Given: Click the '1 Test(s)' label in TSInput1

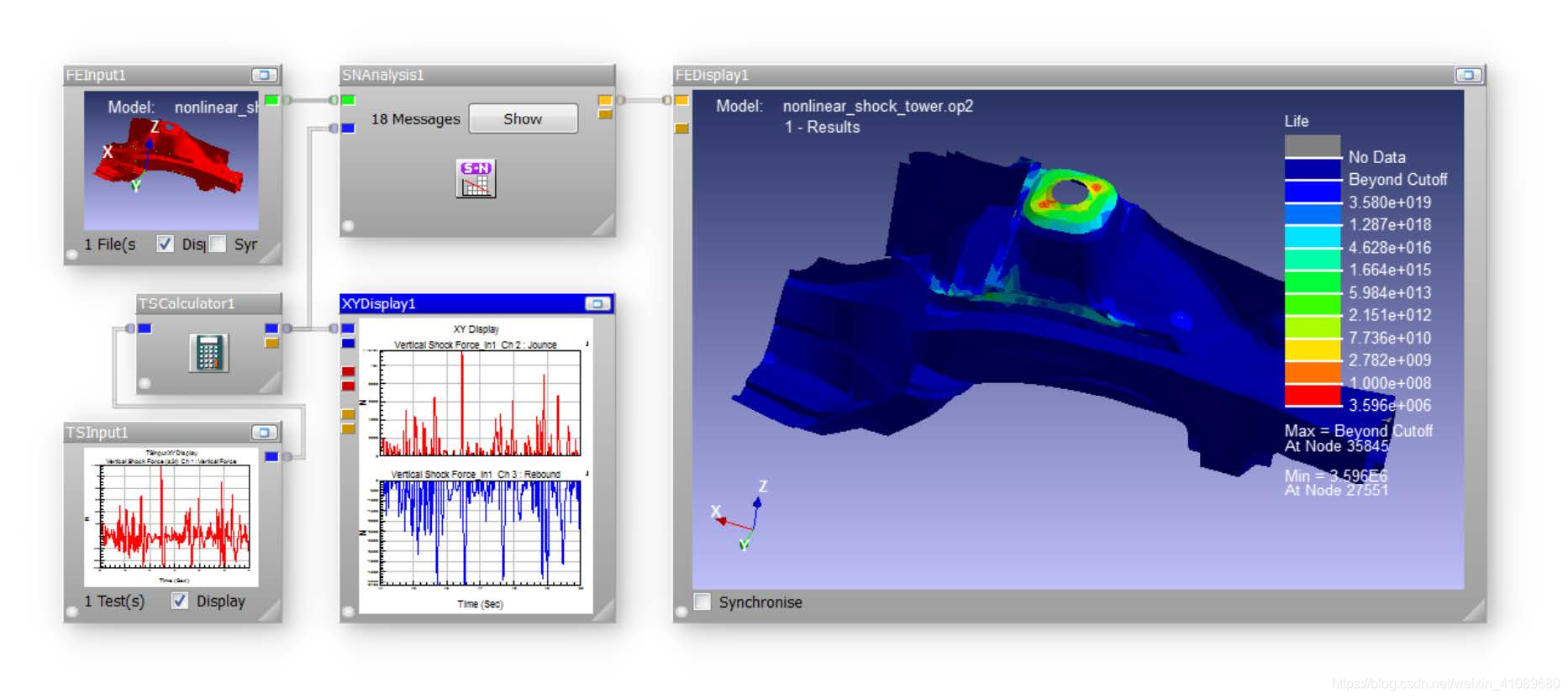Looking at the screenshot, I should click(114, 602).
